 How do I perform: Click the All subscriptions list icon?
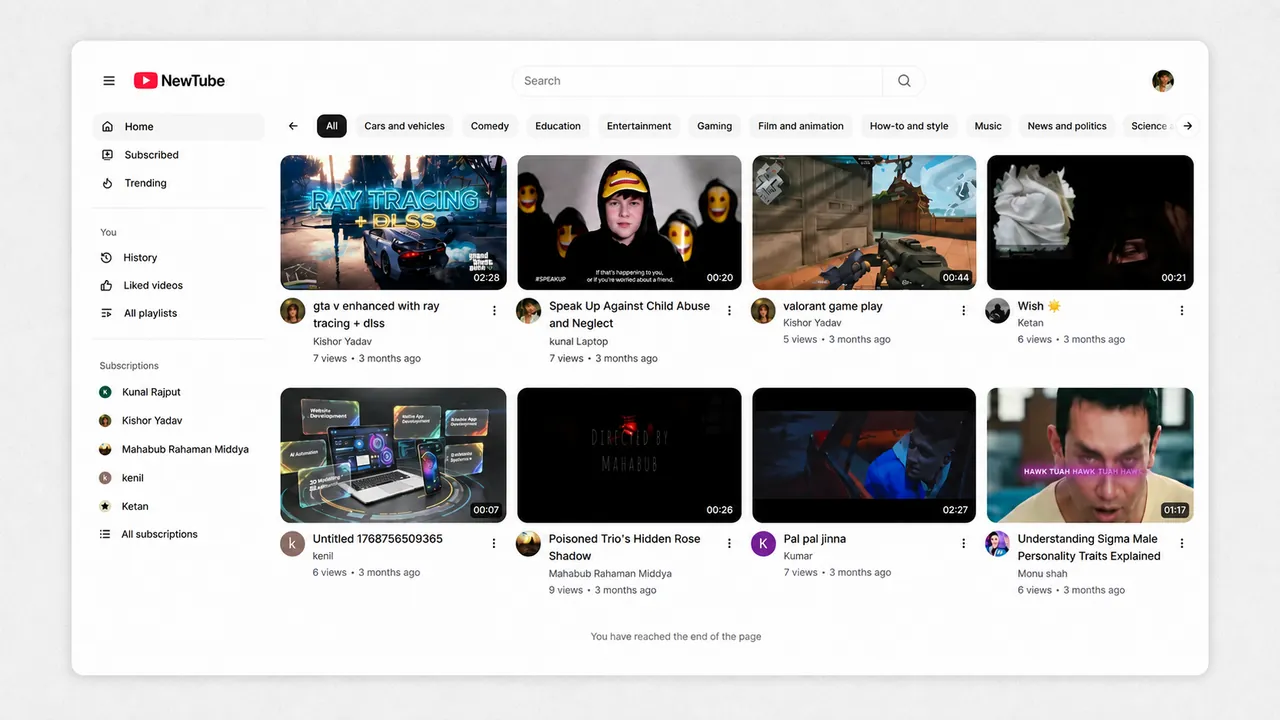pyautogui.click(x=105, y=534)
